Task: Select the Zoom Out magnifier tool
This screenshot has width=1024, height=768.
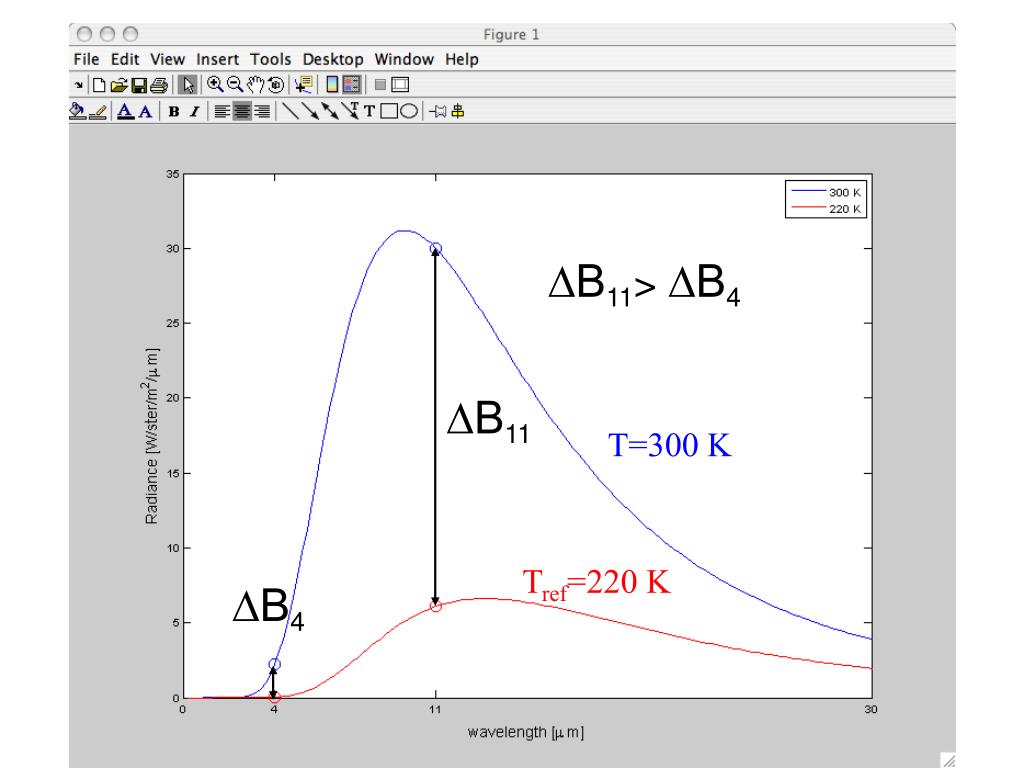Action: tap(235, 84)
